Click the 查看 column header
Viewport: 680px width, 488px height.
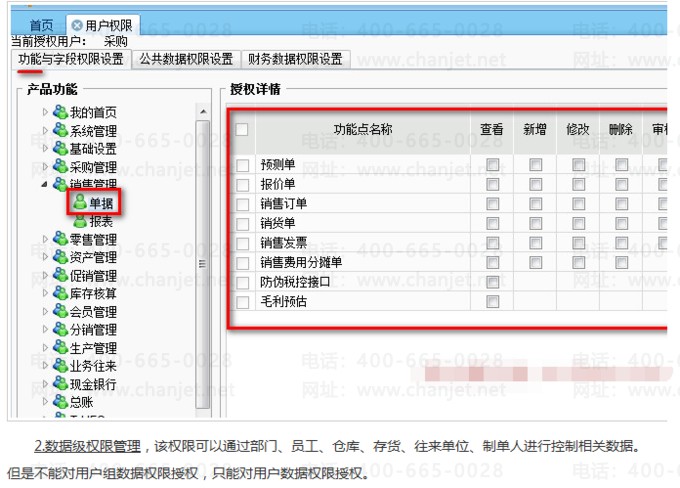coord(492,129)
